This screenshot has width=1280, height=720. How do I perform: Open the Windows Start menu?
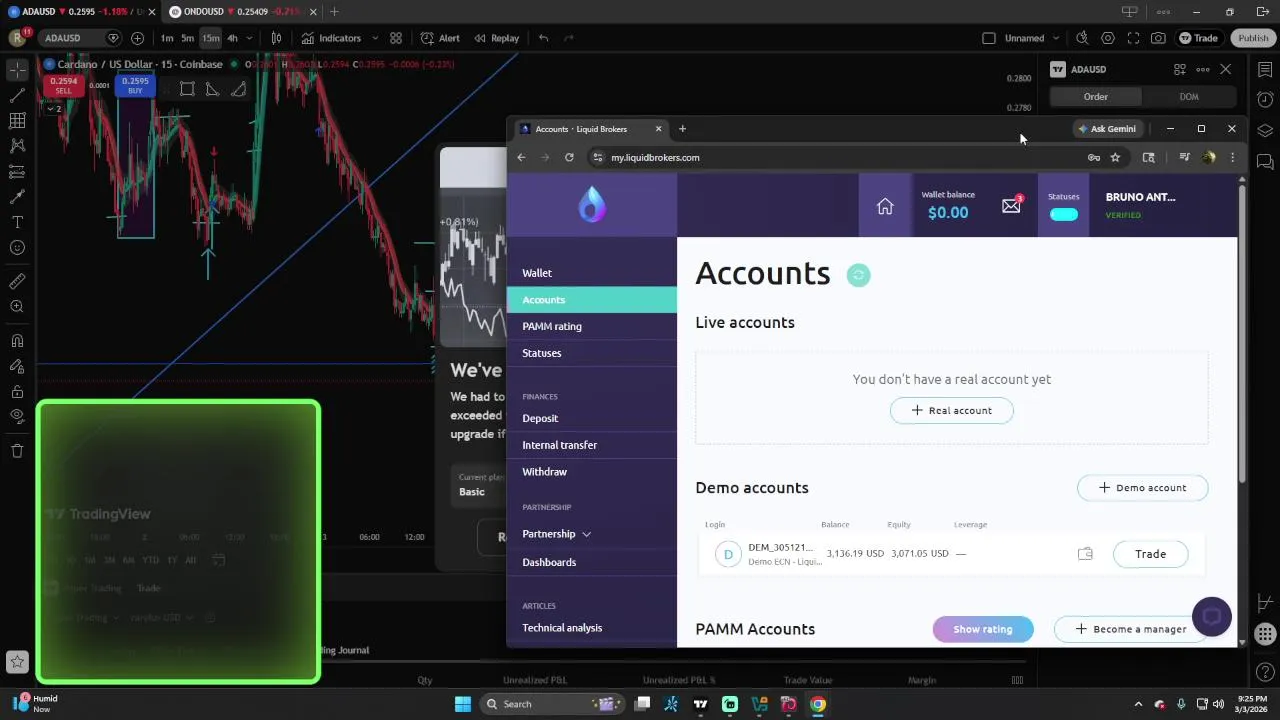[463, 704]
